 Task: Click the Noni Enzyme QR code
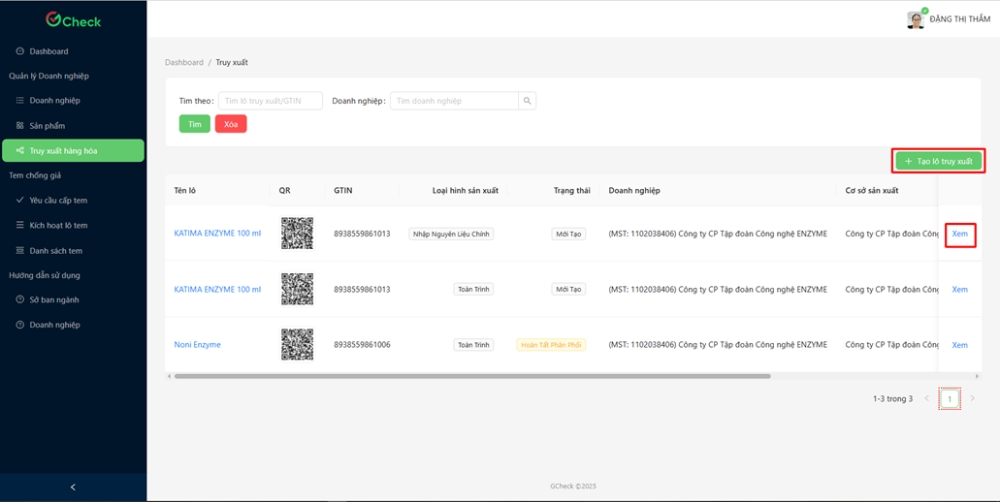[297, 344]
